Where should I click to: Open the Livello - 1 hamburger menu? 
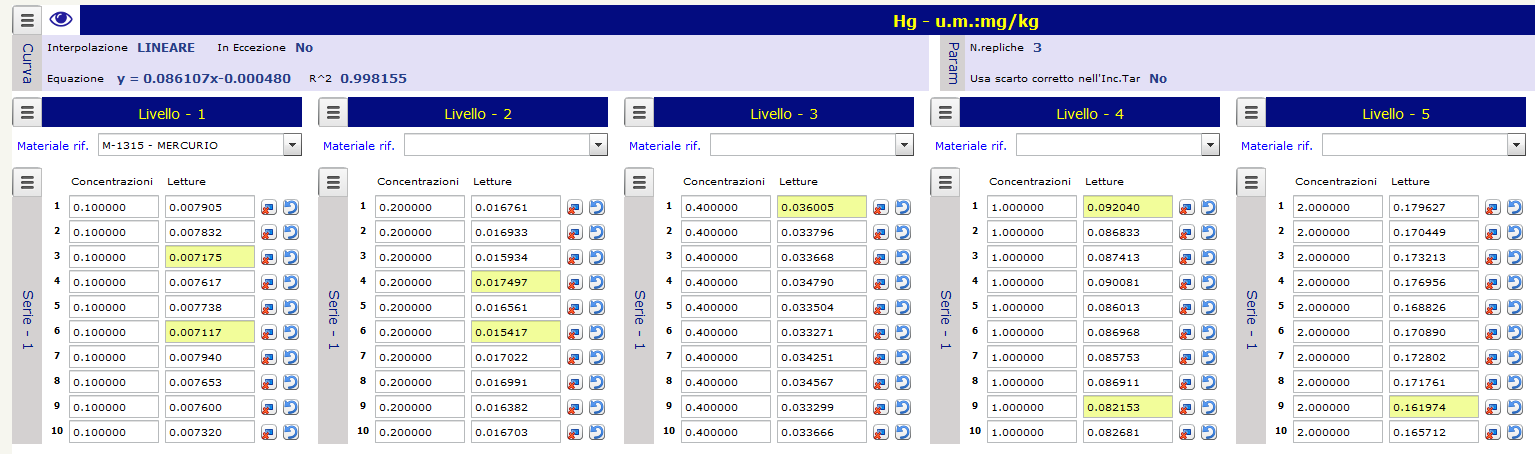[x=28, y=113]
